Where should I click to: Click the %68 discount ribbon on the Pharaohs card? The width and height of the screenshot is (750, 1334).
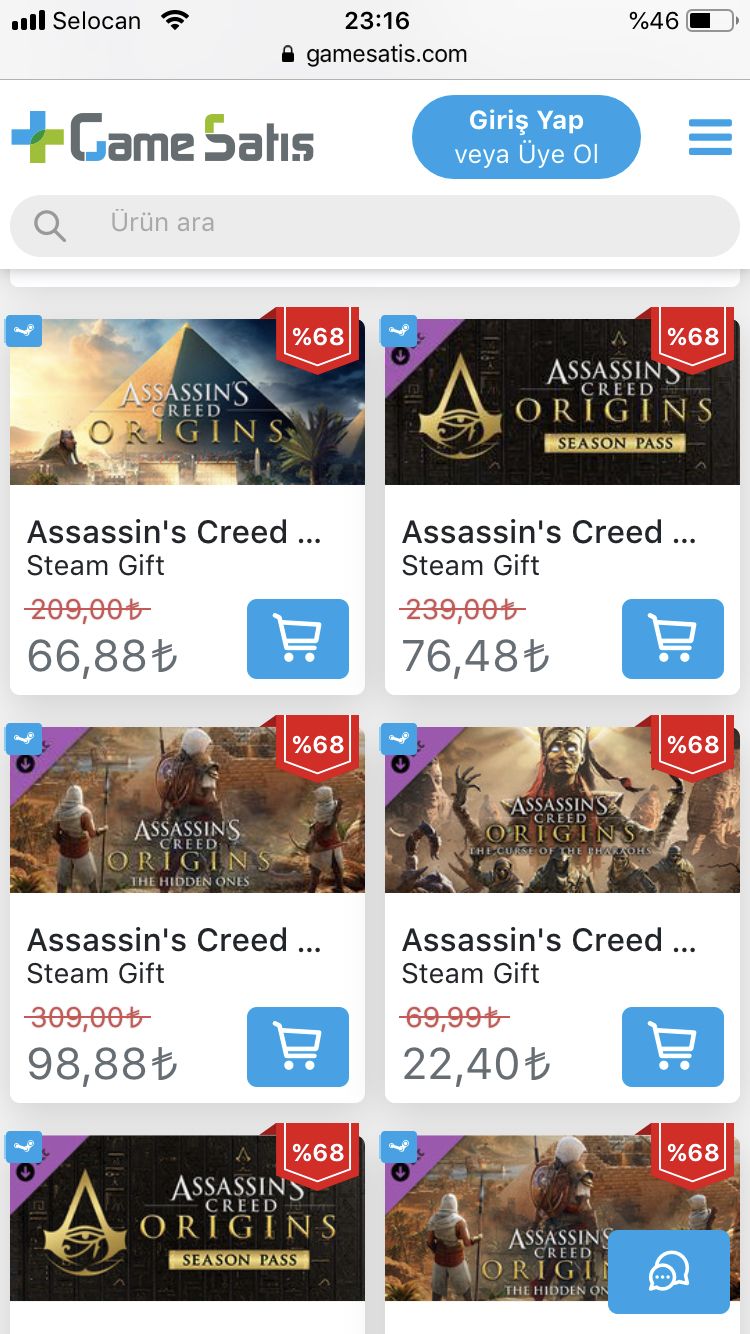point(693,745)
